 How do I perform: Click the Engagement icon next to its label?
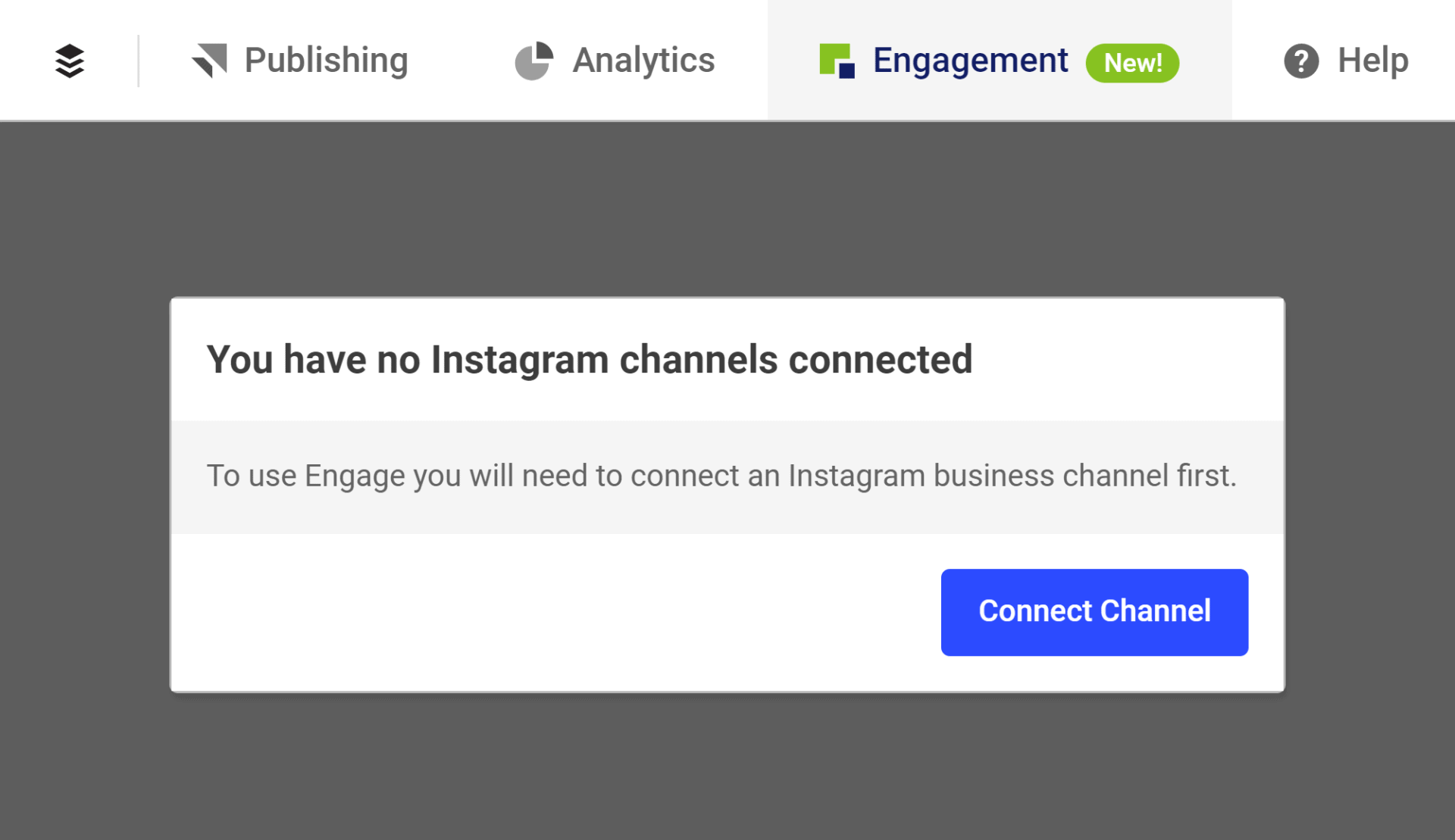836,61
